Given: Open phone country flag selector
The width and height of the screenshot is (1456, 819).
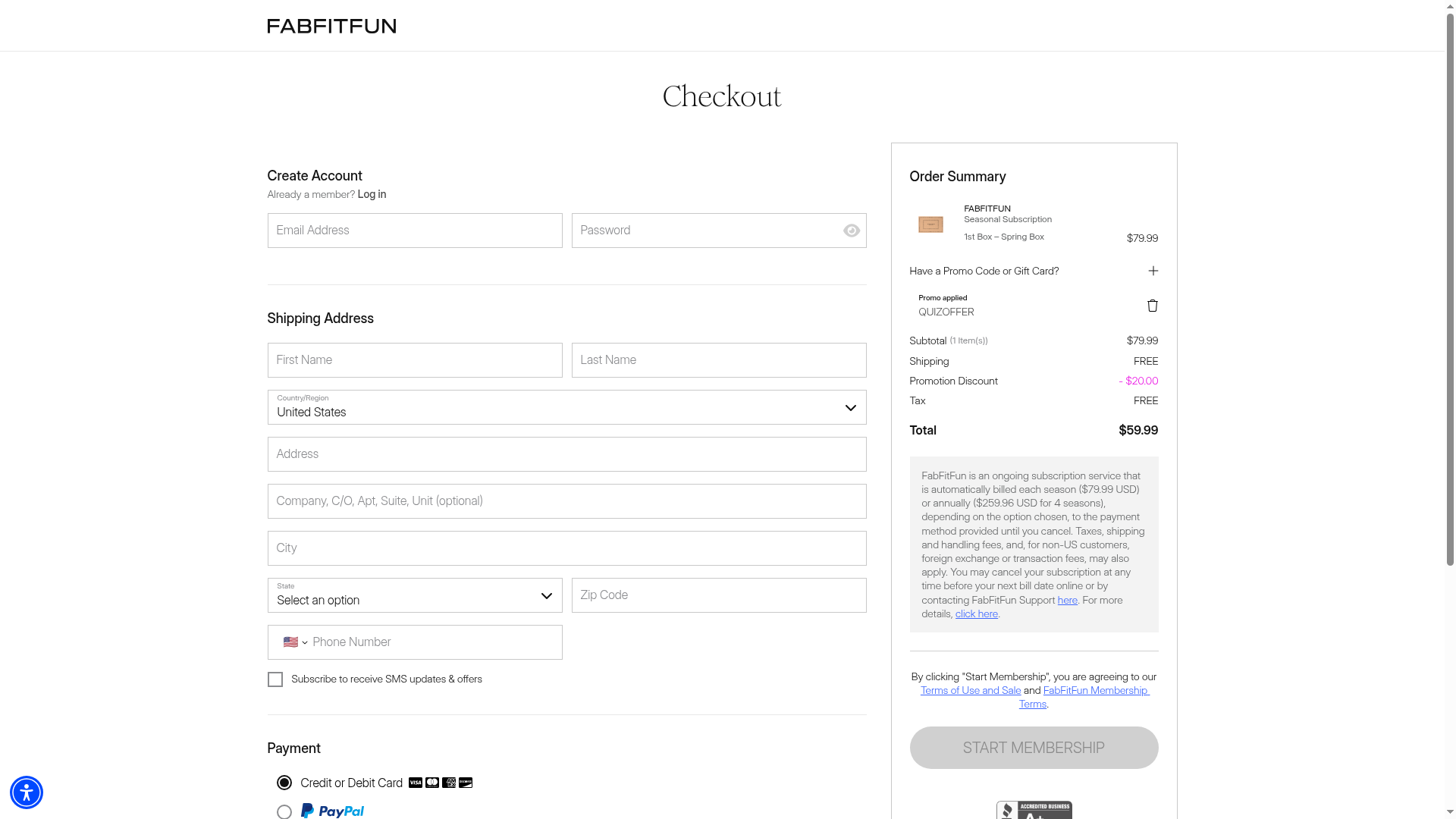Looking at the screenshot, I should tap(295, 642).
